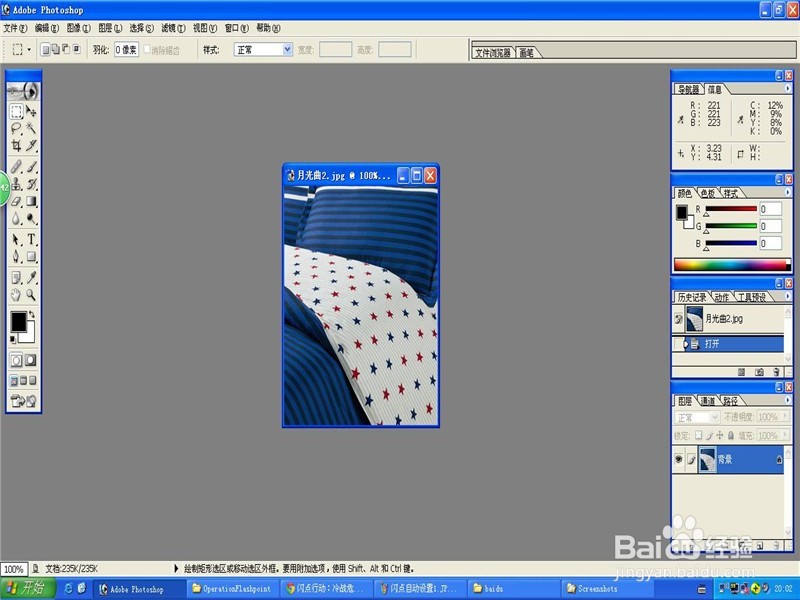Viewport: 800px width, 600px height.
Task: Open tool preset picker arrow beside marquee icon
Action: click(29, 49)
